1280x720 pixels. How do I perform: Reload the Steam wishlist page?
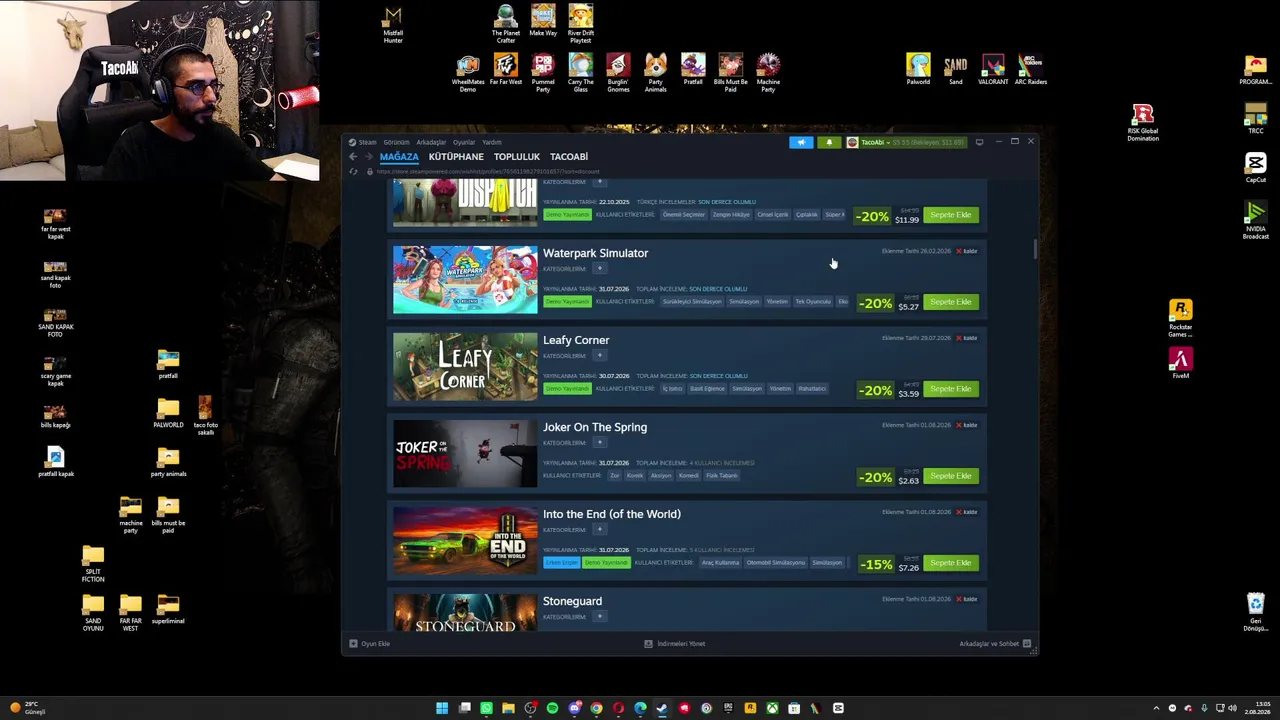click(353, 172)
